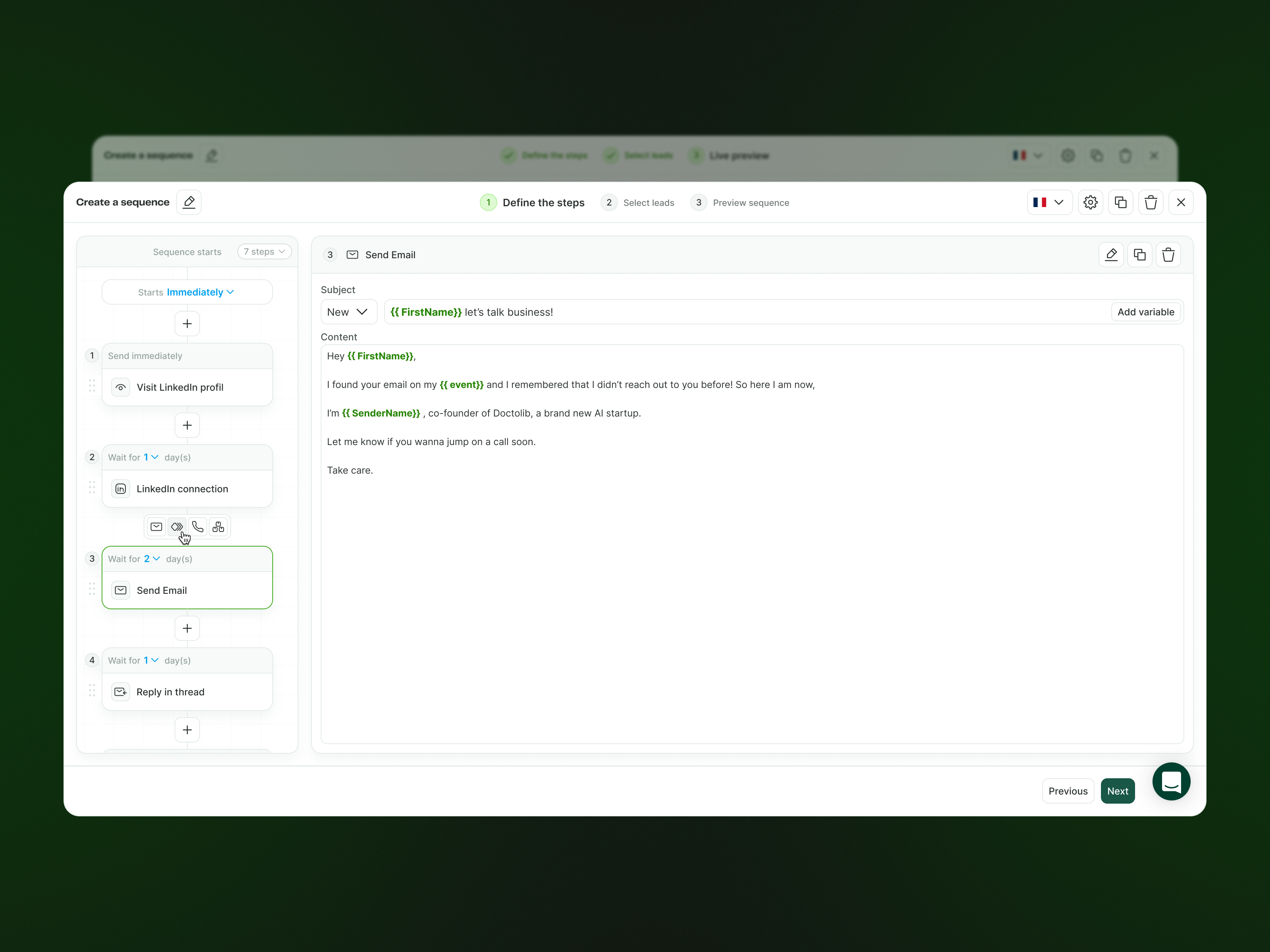Screen dimensions: 1270x952
Task: Duplicate the sequence using the header copy icon
Action: click(1120, 202)
